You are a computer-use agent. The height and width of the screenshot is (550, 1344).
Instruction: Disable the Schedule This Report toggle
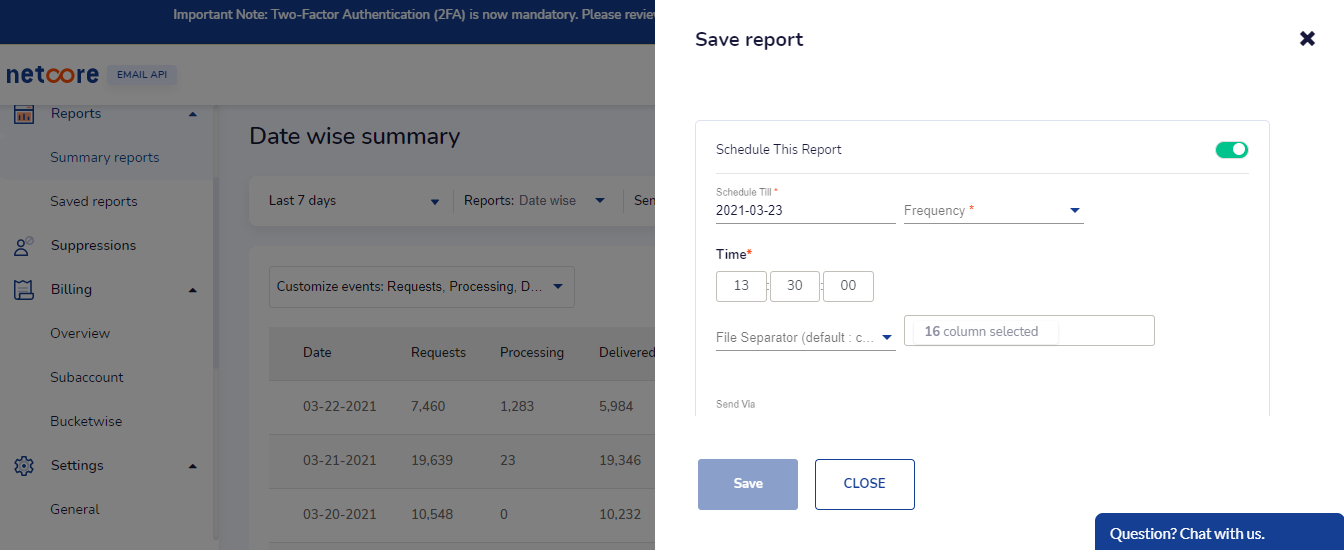coord(1231,150)
